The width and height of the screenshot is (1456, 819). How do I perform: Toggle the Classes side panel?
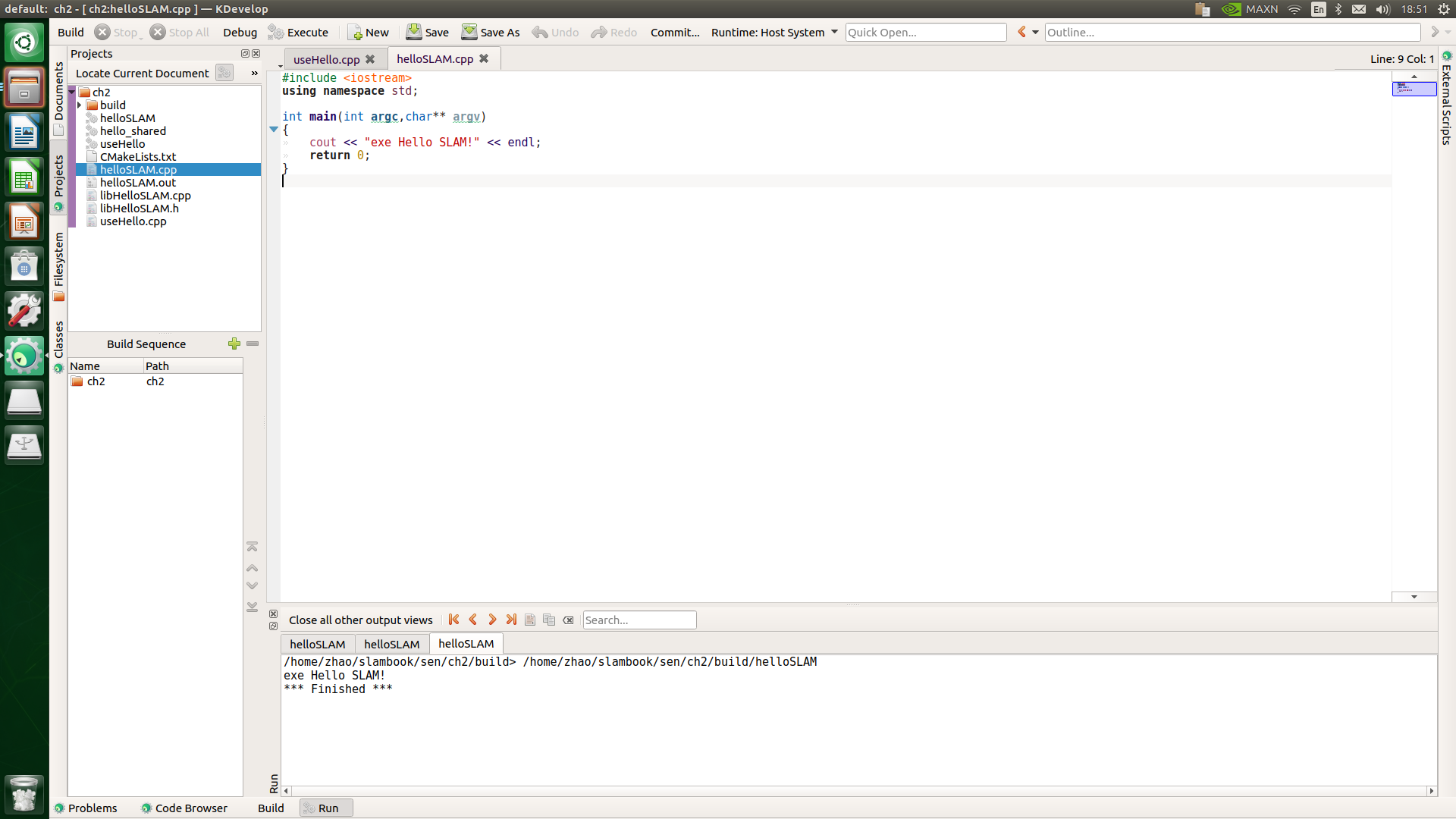pos(58,341)
